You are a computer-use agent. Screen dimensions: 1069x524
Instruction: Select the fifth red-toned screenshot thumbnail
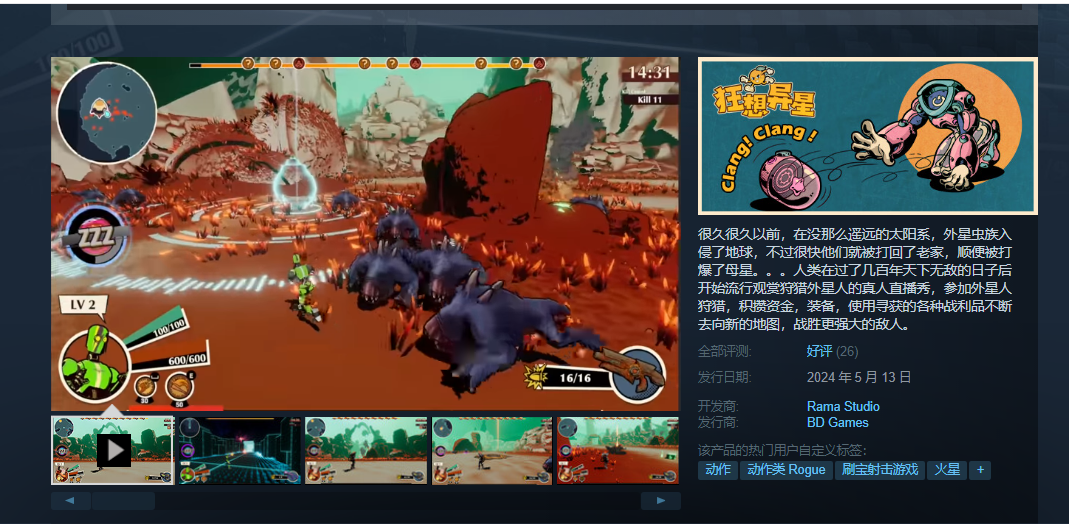[x=618, y=450]
